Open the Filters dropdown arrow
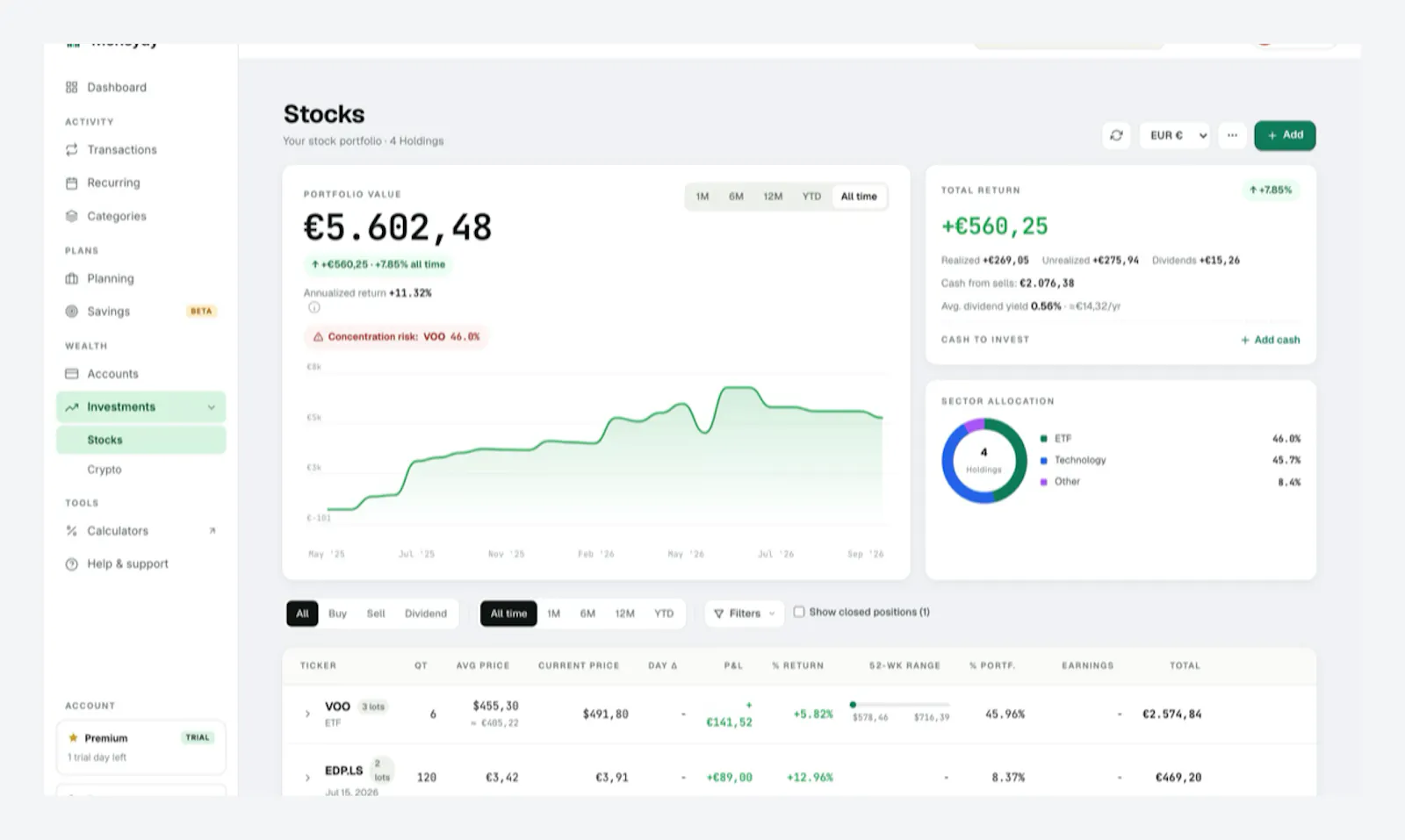1405x840 pixels. [772, 614]
